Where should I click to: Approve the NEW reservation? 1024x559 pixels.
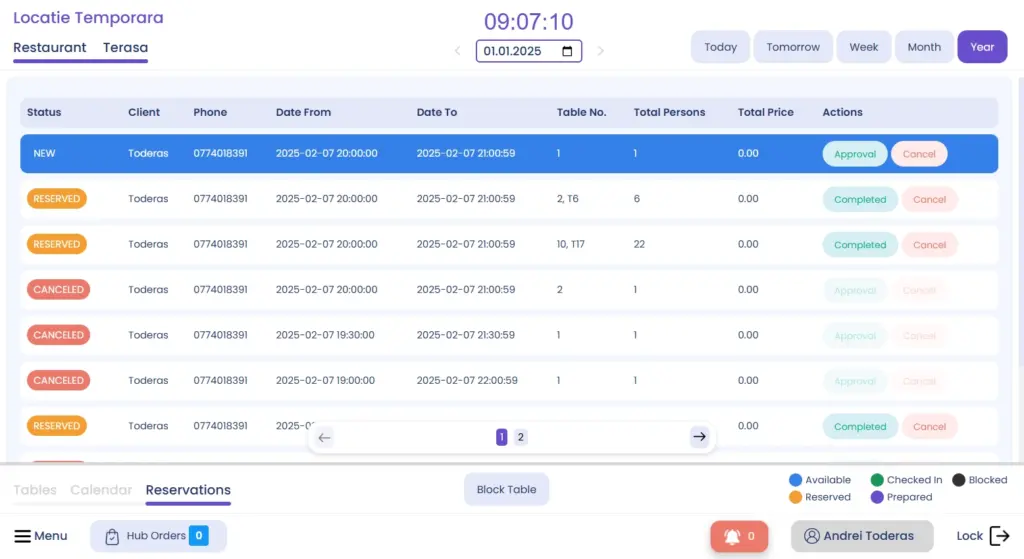[854, 154]
